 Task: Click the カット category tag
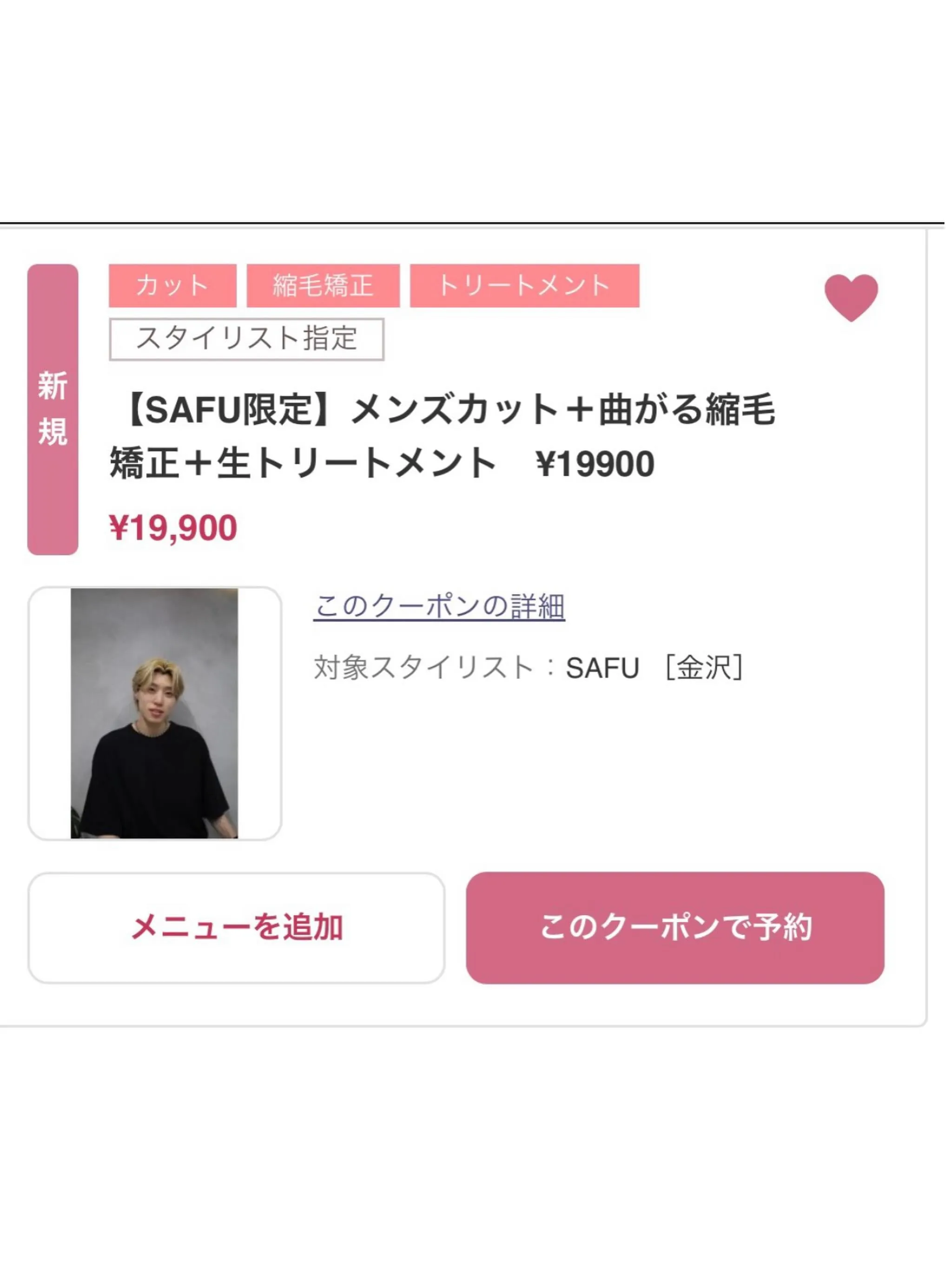pyautogui.click(x=172, y=285)
